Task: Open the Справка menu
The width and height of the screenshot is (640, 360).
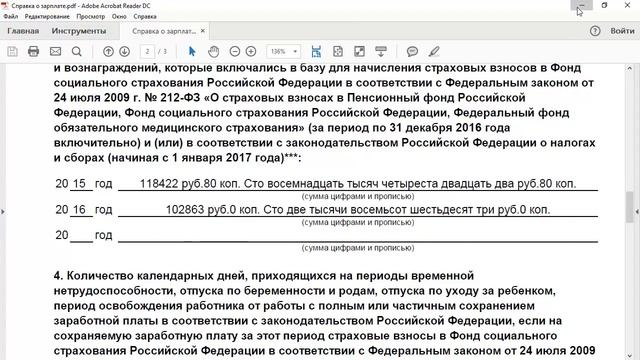Action: tap(145, 16)
